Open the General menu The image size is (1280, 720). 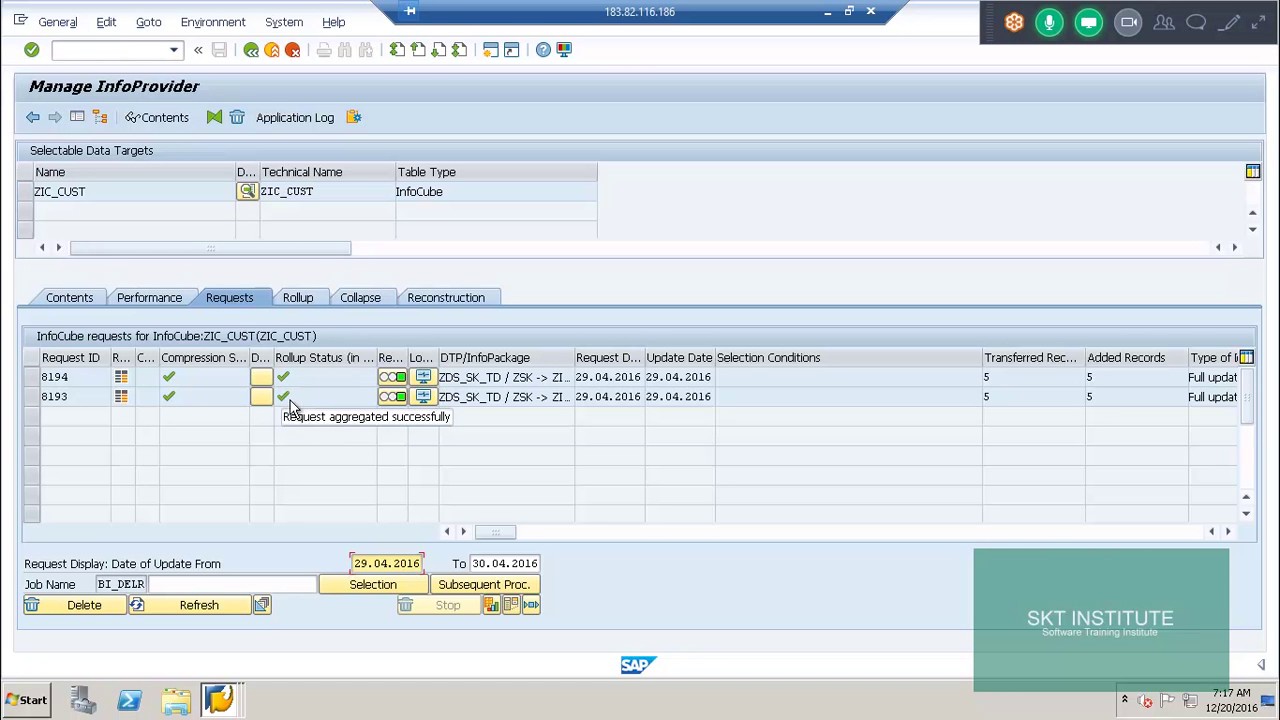[x=57, y=22]
